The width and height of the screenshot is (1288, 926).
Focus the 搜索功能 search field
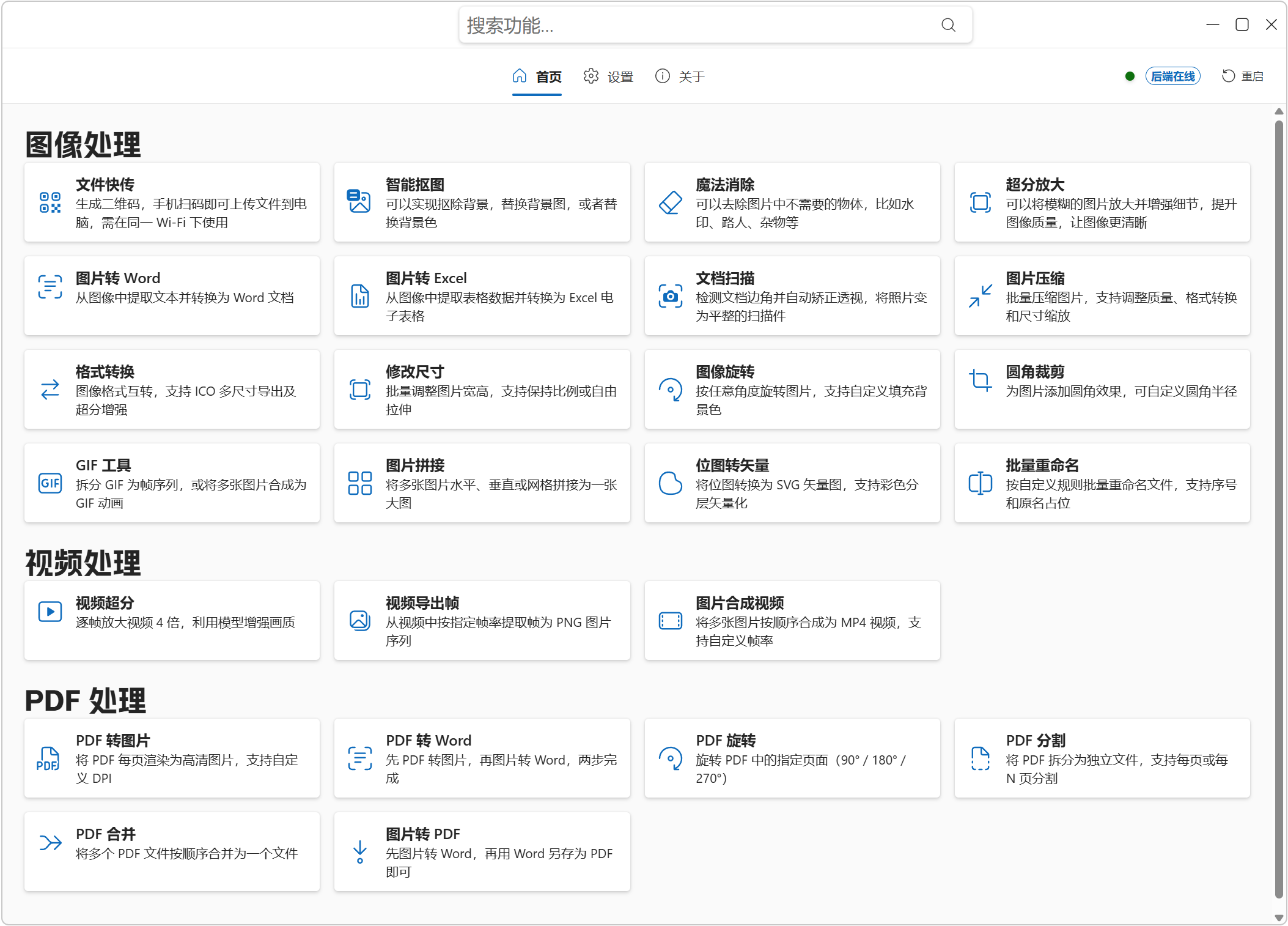(715, 25)
